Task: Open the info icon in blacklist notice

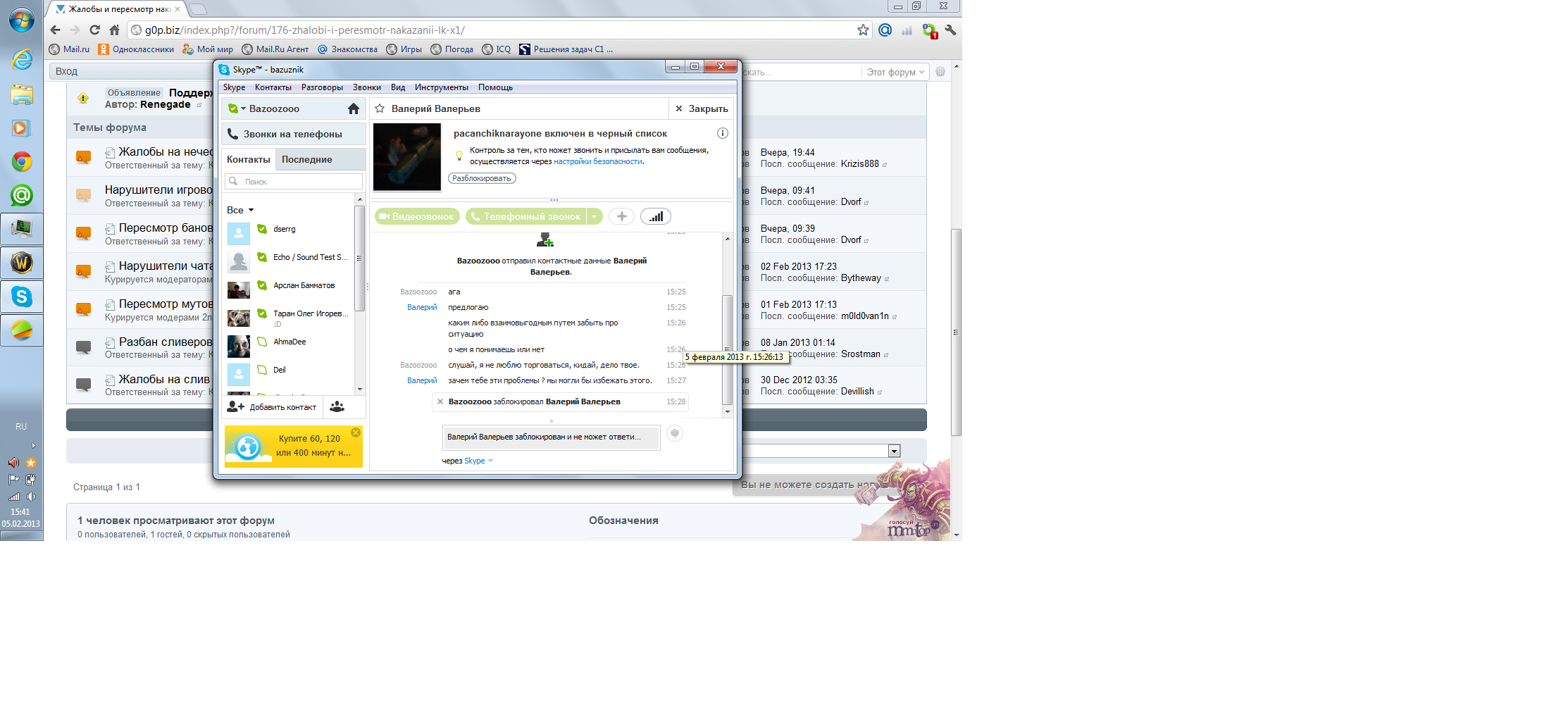Action: pyautogui.click(x=722, y=133)
